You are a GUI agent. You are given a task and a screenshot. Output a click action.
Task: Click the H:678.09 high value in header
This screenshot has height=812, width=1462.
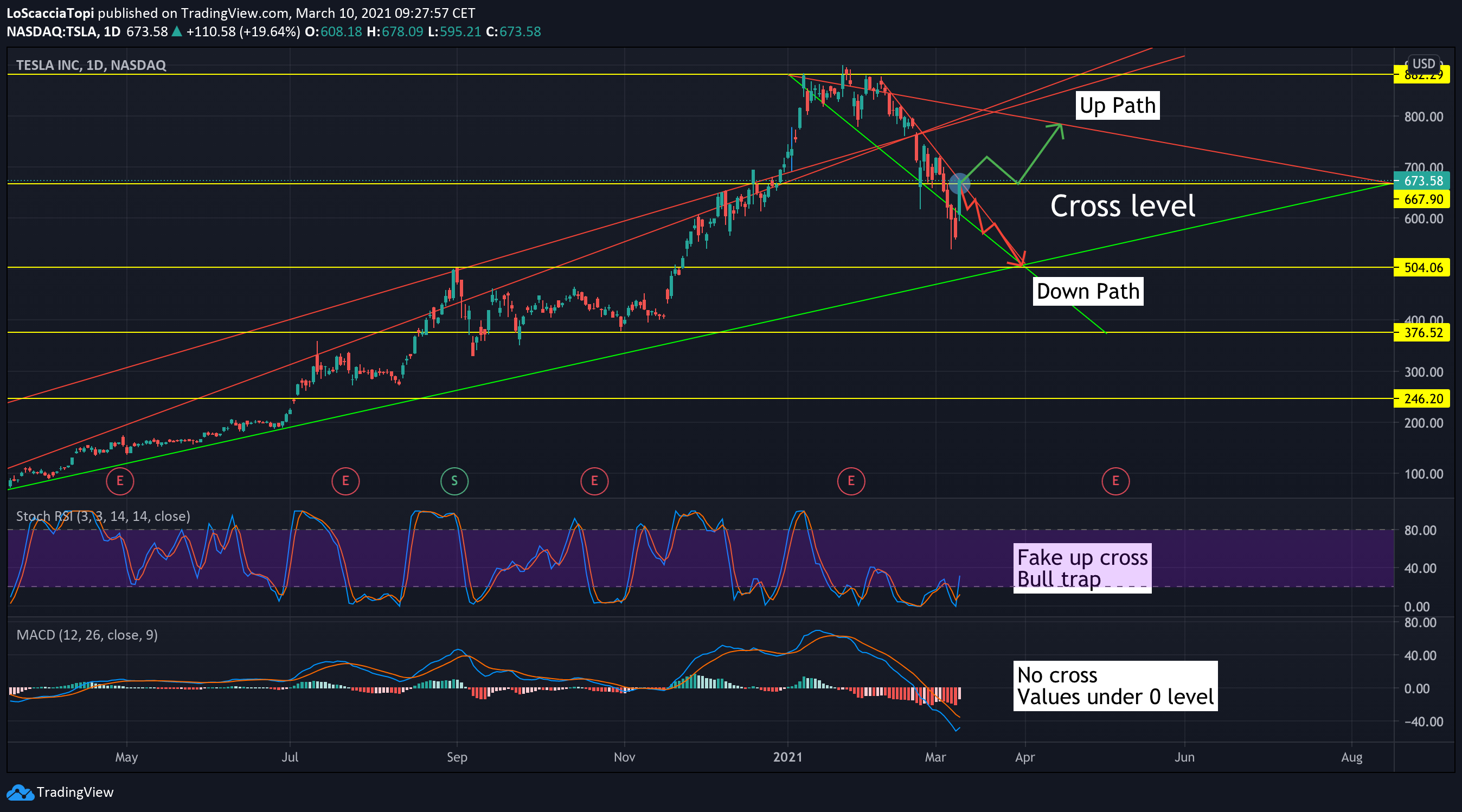click(395, 32)
